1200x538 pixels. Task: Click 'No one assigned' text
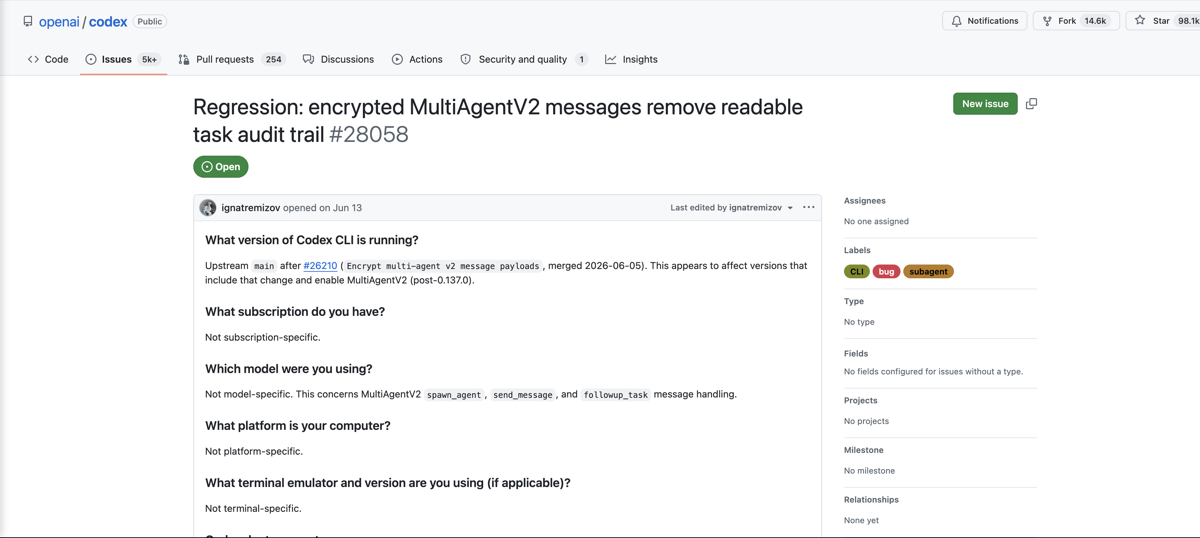(x=876, y=221)
